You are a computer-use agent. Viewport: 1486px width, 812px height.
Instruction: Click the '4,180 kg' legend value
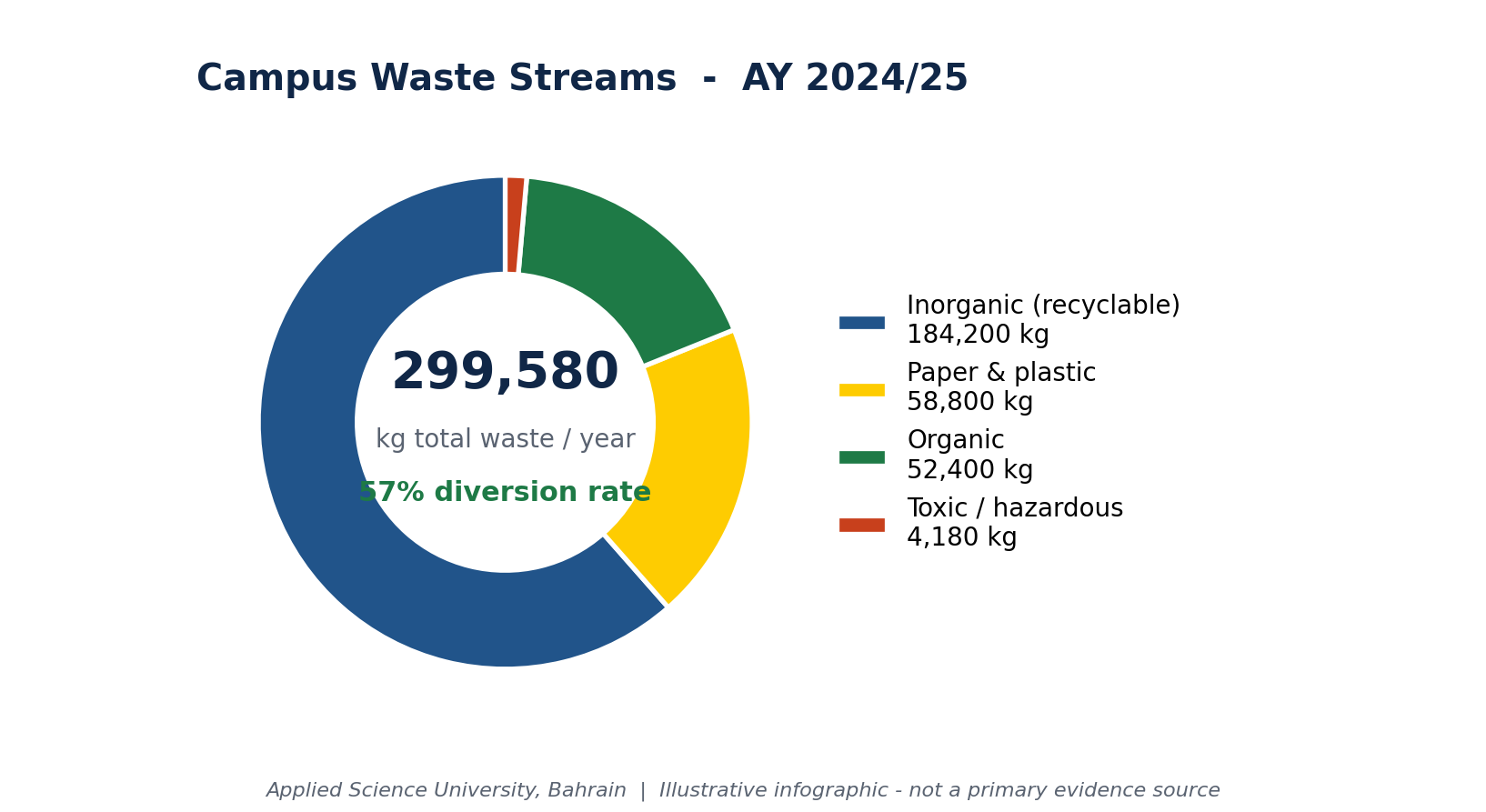pyautogui.click(x=961, y=537)
